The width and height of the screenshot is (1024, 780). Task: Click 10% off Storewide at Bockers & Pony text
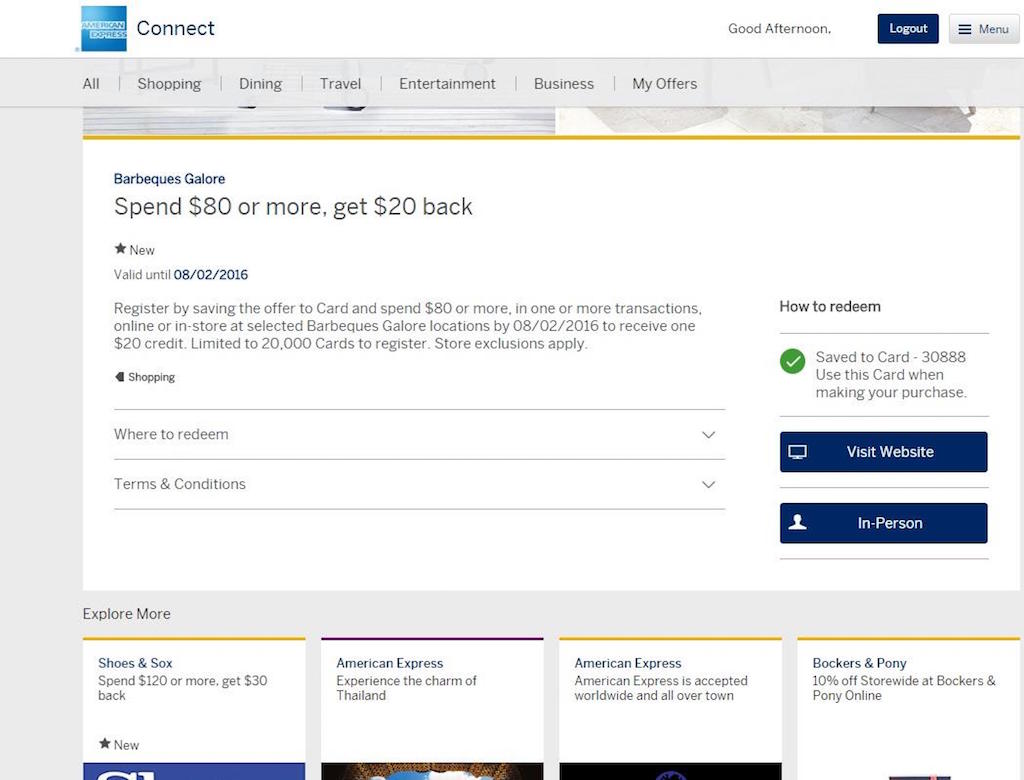coord(904,688)
